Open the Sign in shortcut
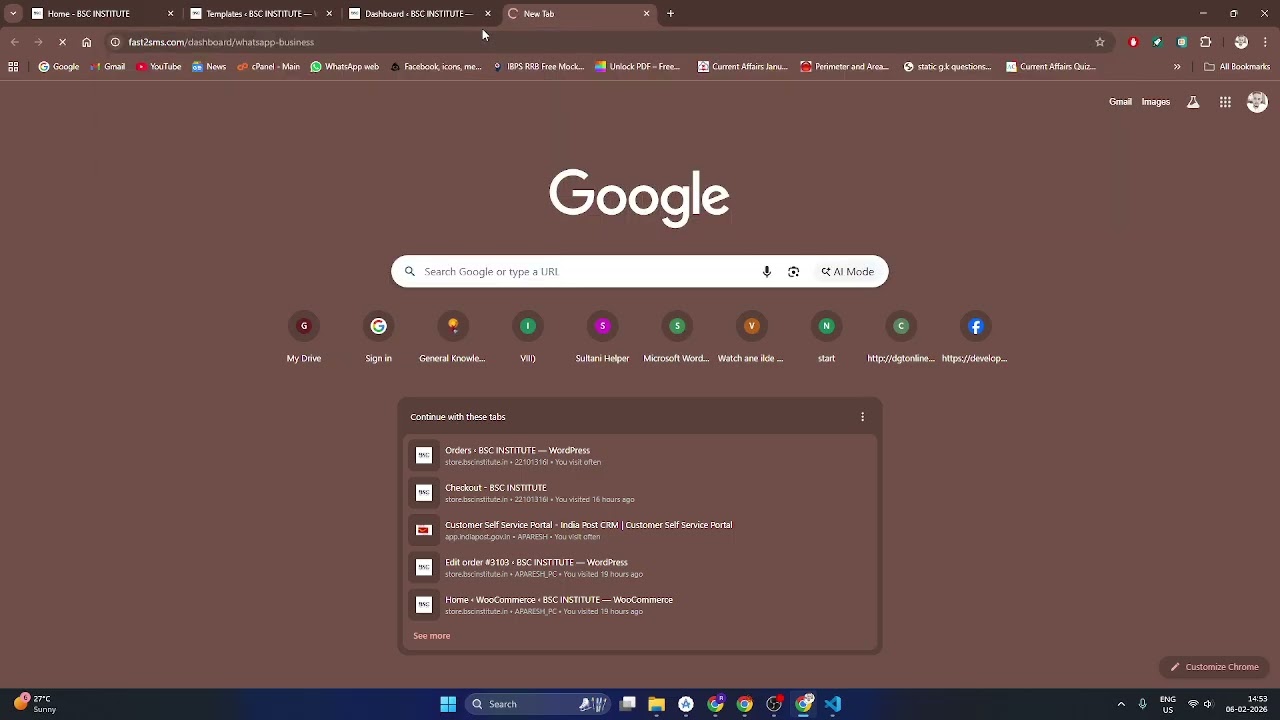Image resolution: width=1280 pixels, height=720 pixels. click(x=378, y=339)
